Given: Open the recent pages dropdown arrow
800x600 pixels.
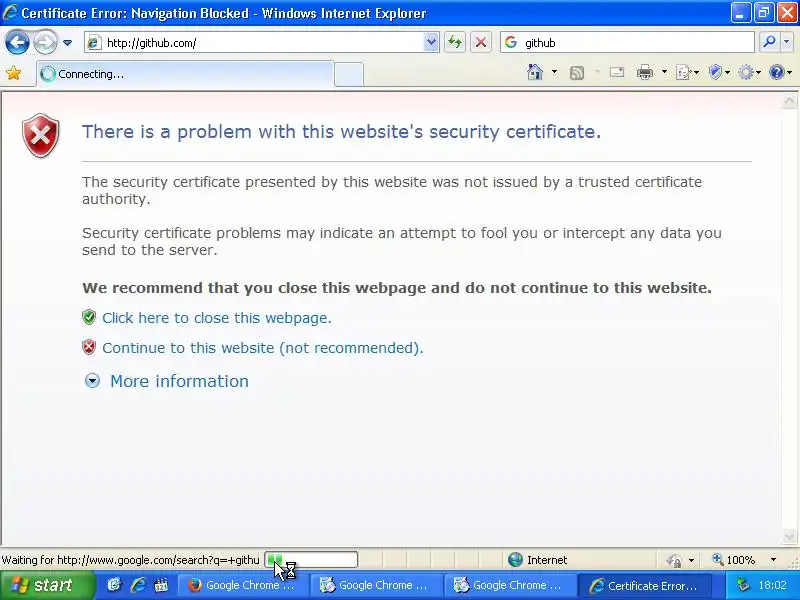Looking at the screenshot, I should pos(67,43).
